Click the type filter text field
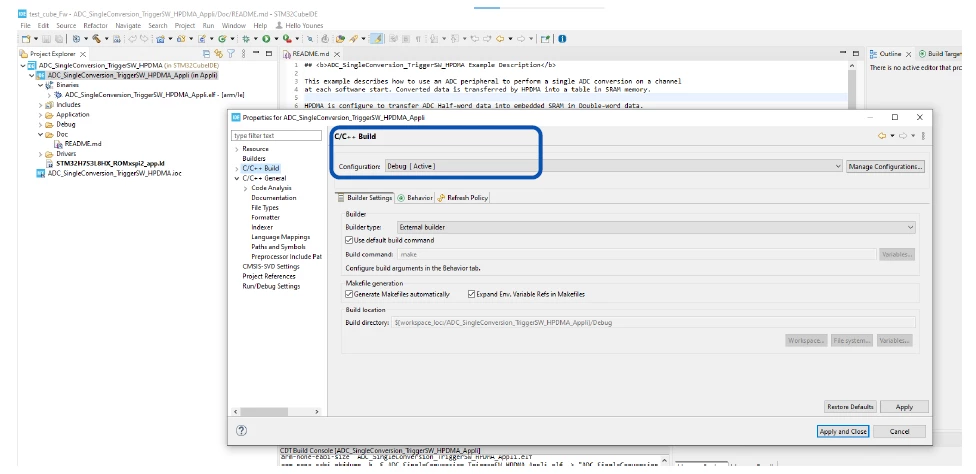The width and height of the screenshot is (976, 474). (x=276, y=135)
